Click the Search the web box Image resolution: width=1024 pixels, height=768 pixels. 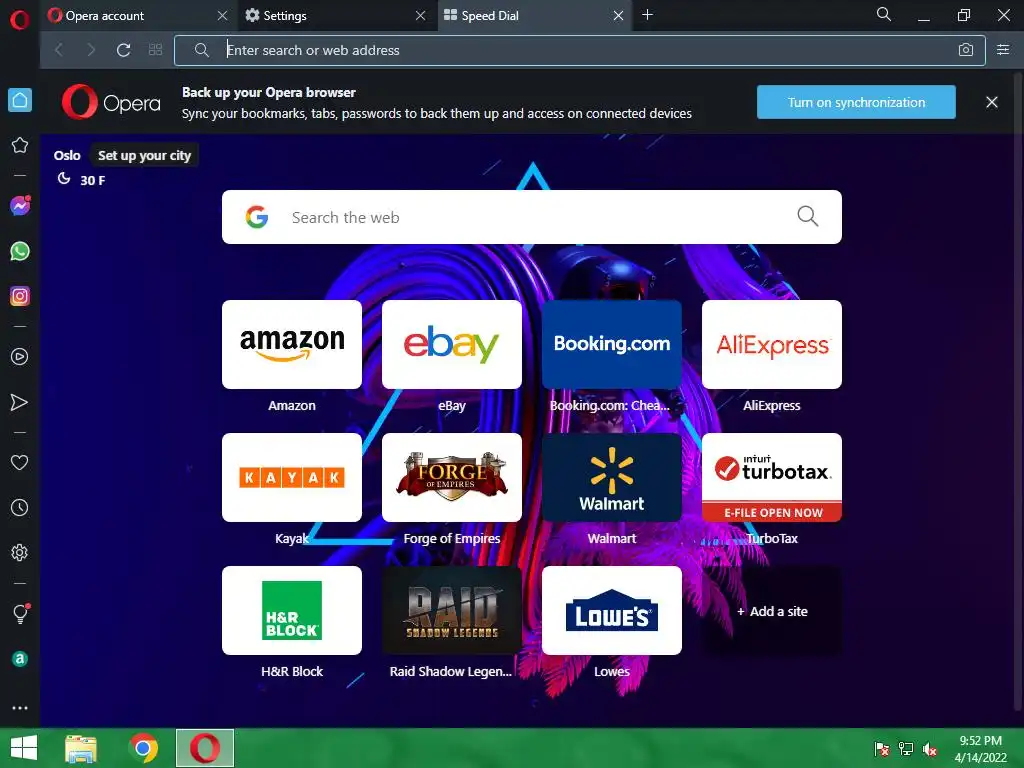click(532, 217)
